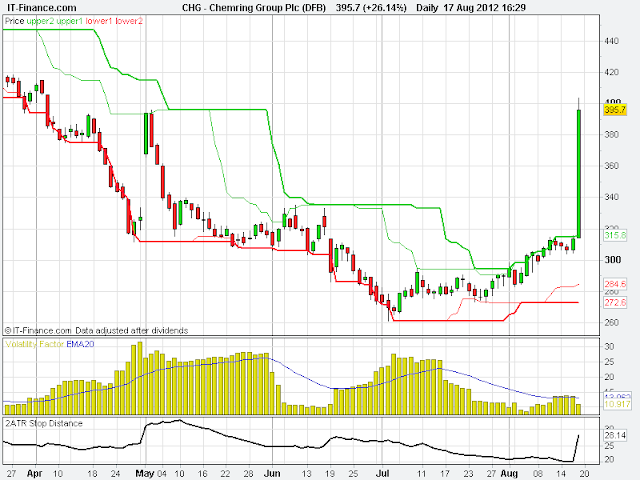Image resolution: width=640 pixels, height=480 pixels.
Task: Click the 340 price axis label
Action: tap(611, 197)
